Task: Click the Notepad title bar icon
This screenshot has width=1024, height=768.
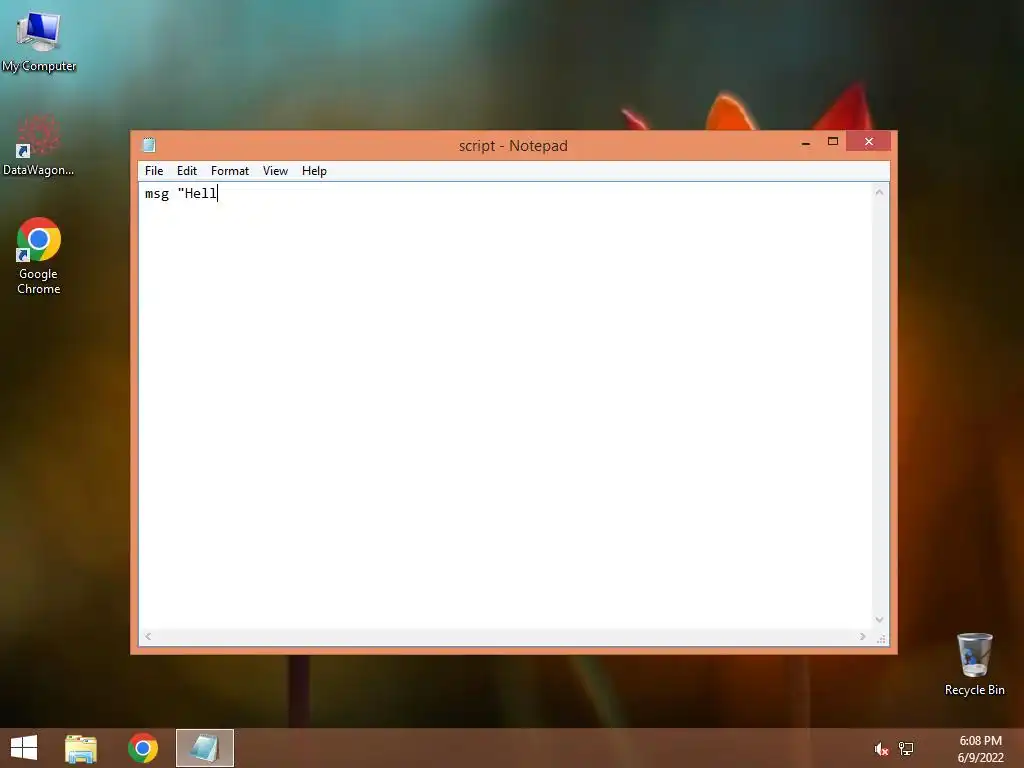Action: click(x=150, y=145)
